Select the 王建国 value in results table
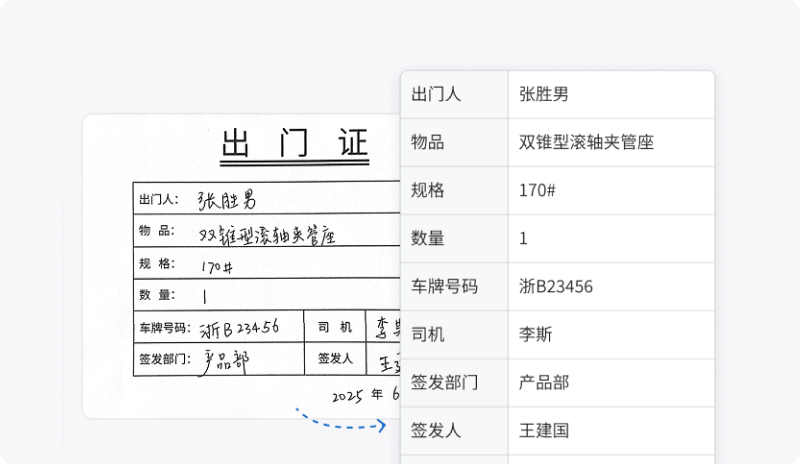This screenshot has width=800, height=464. (545, 431)
